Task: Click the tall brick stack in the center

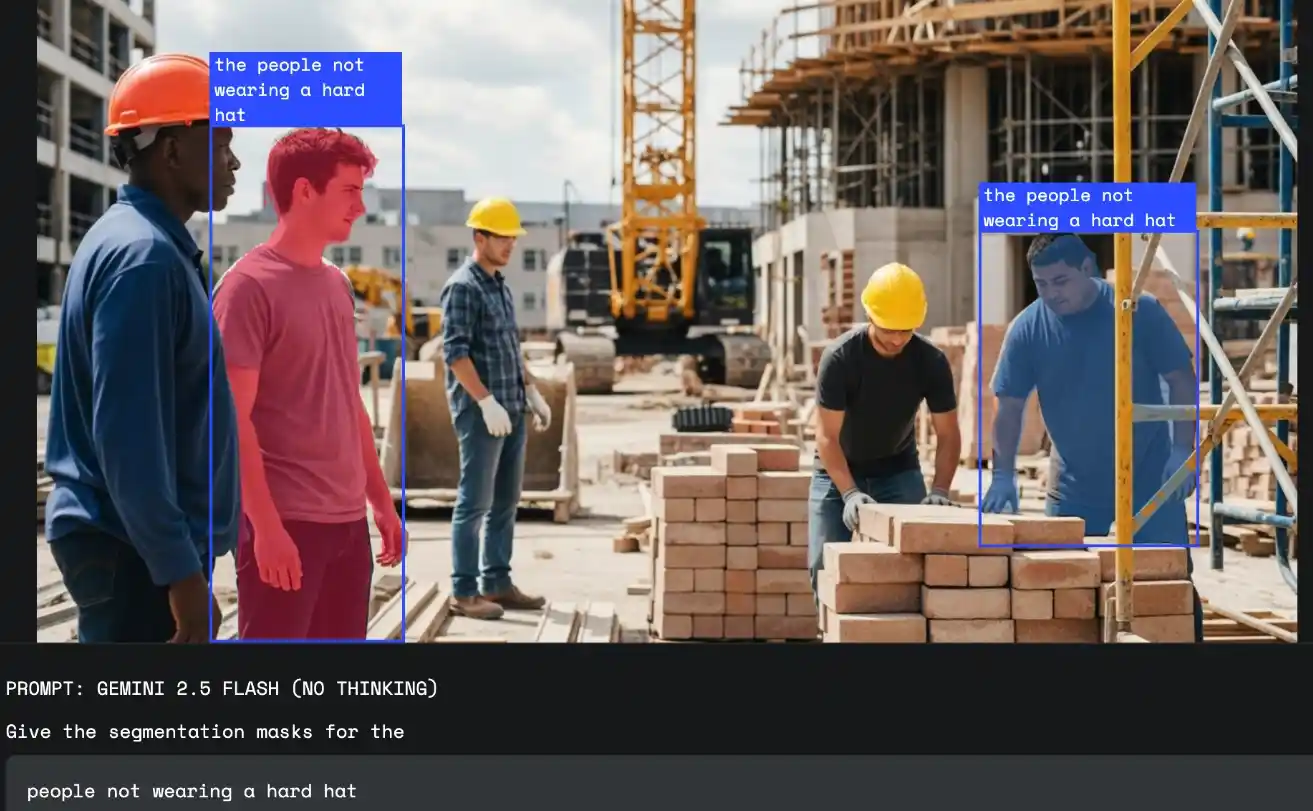Action: pos(735,545)
